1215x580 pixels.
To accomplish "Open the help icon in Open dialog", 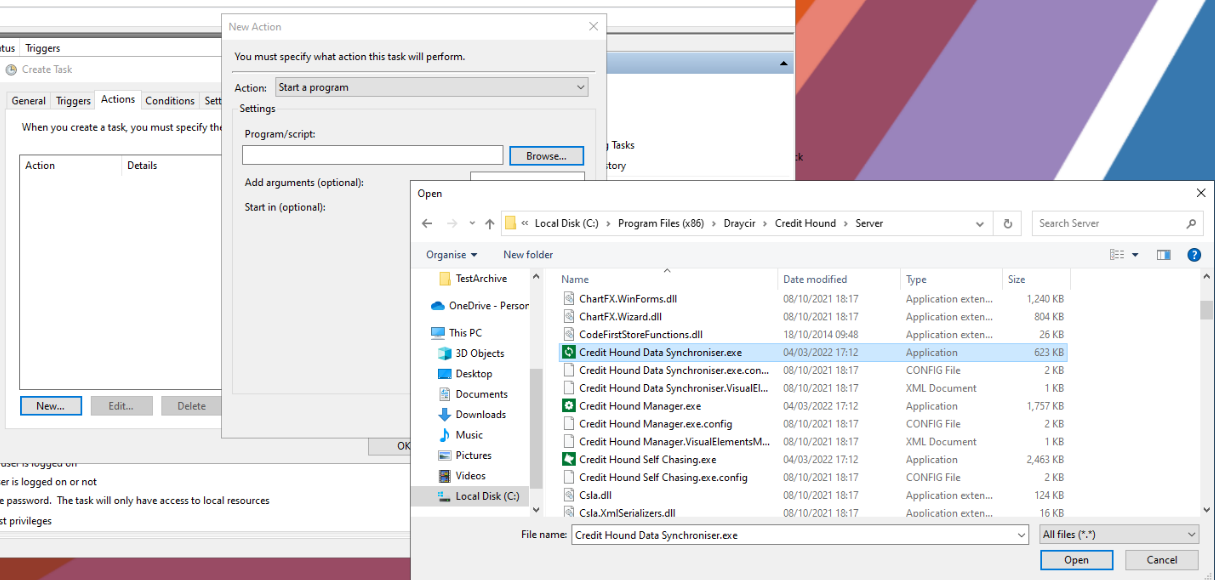I will coord(1194,255).
